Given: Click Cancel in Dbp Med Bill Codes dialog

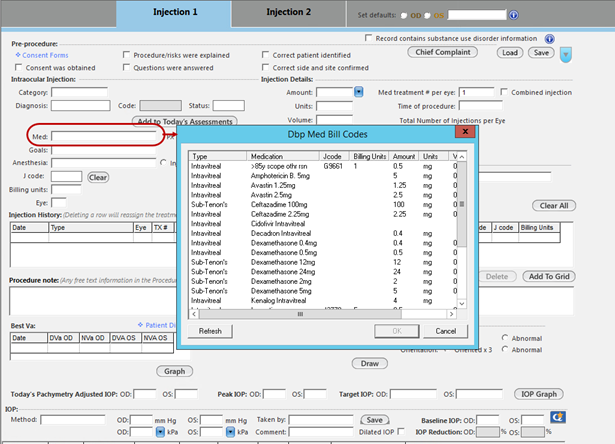Looking at the screenshot, I should (446, 331).
